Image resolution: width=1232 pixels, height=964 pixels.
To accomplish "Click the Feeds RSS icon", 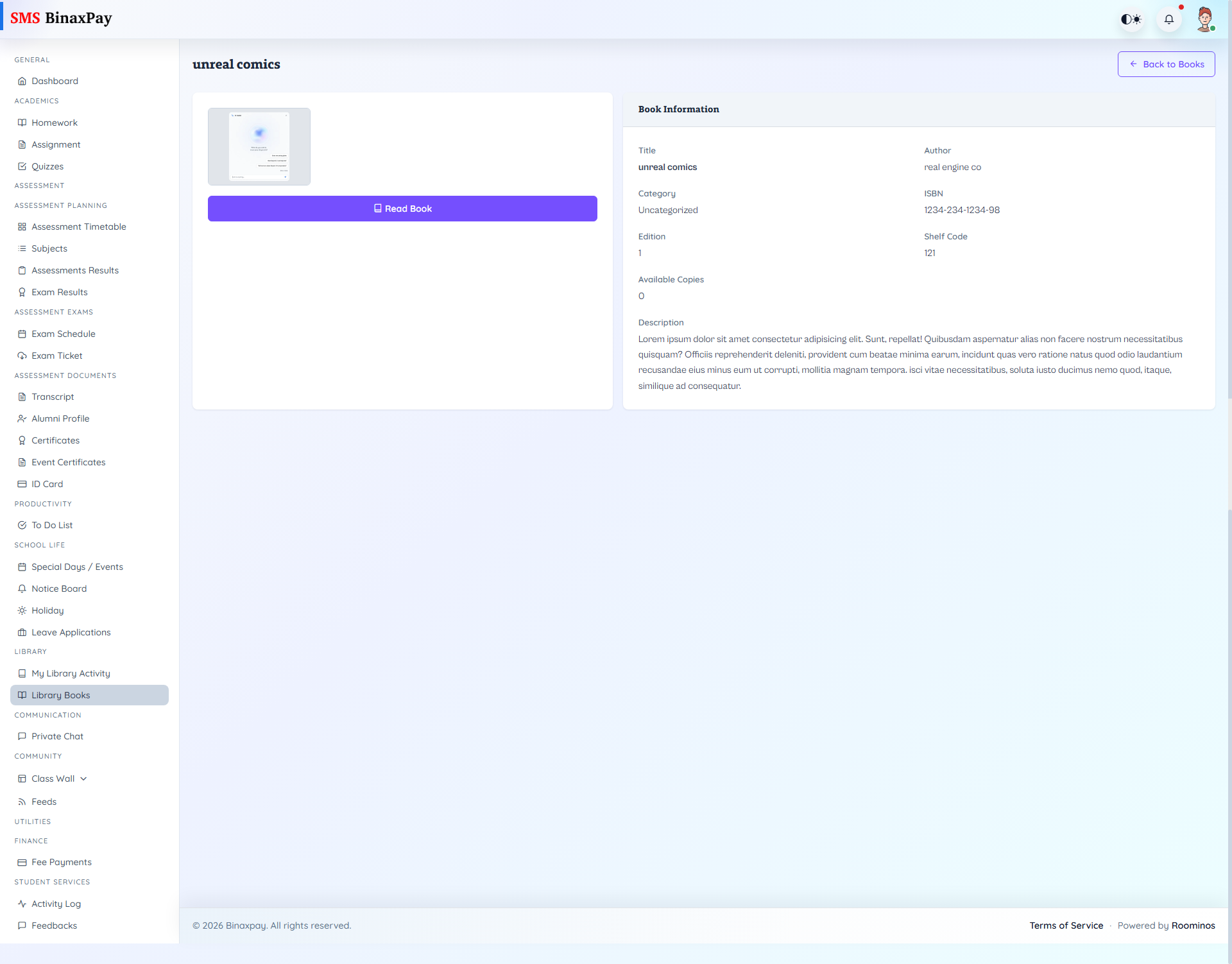I will (x=22, y=802).
